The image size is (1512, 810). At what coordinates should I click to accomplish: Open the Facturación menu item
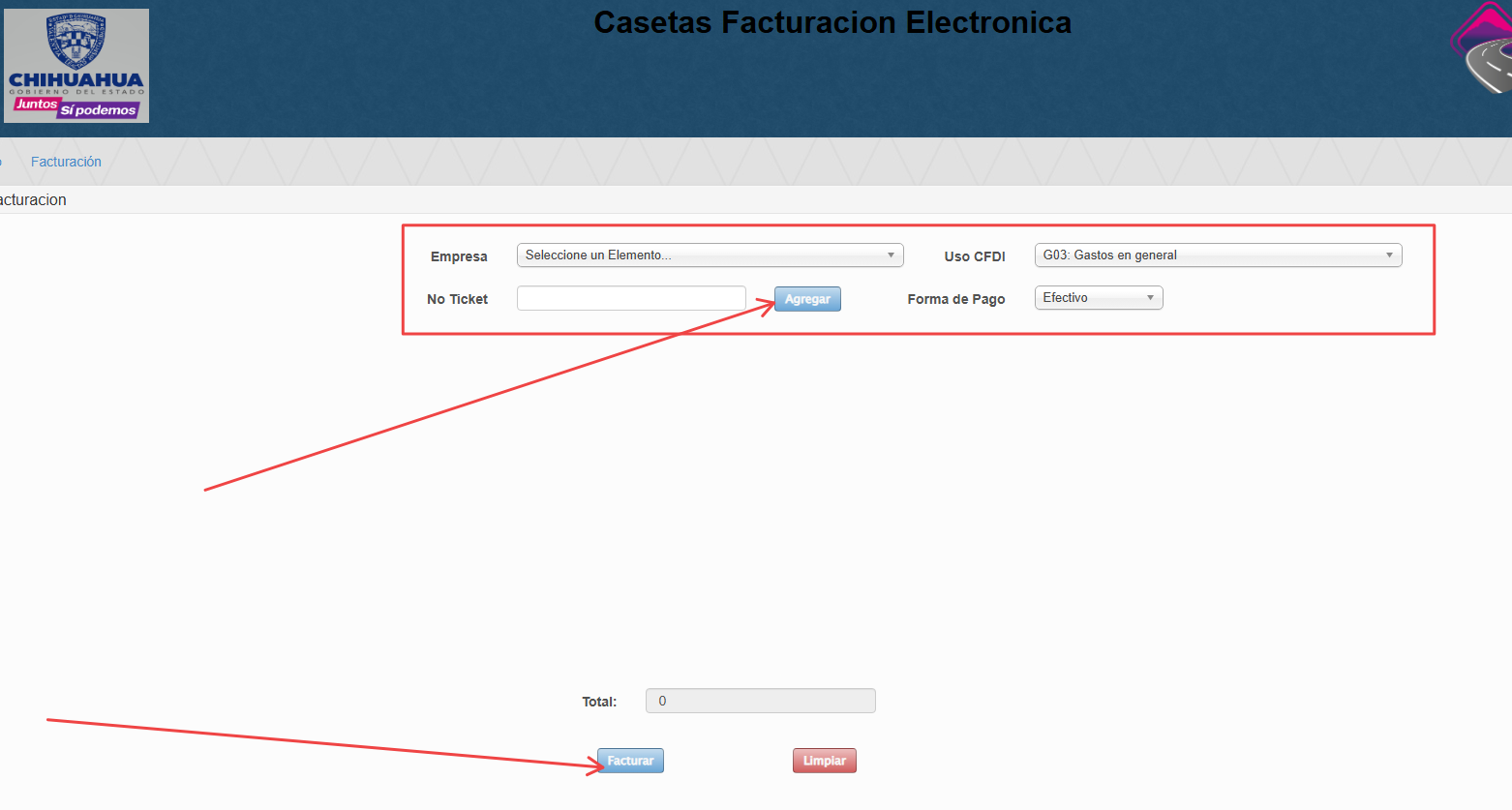click(x=66, y=162)
